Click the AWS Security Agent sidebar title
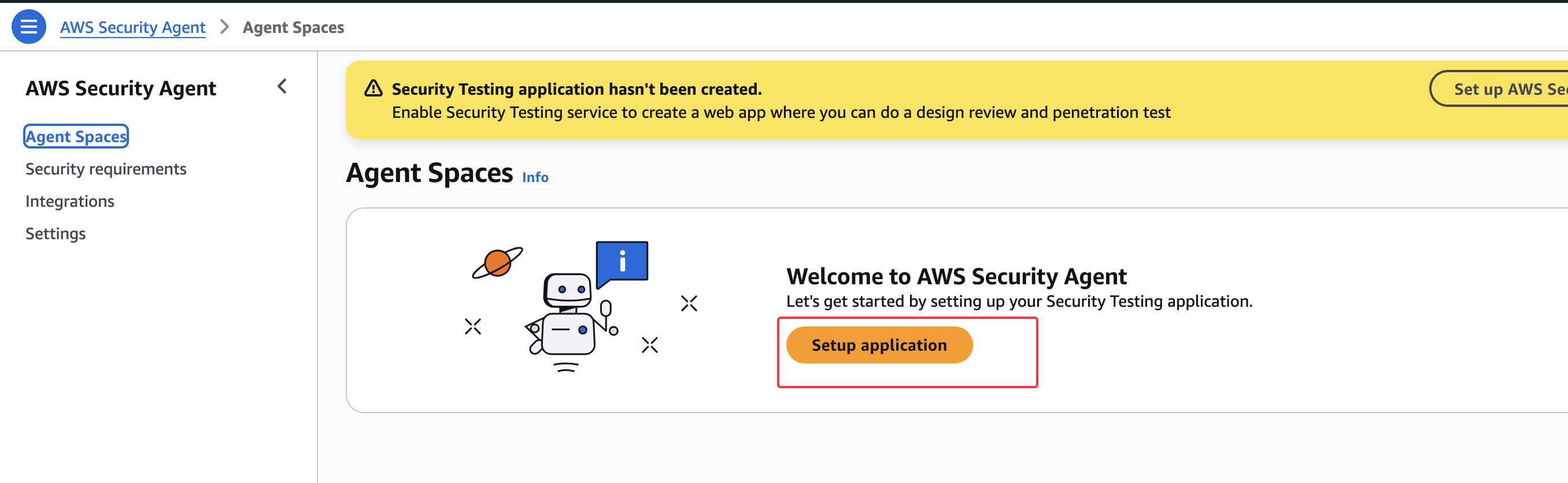The height and width of the screenshot is (483, 1568). (x=120, y=88)
